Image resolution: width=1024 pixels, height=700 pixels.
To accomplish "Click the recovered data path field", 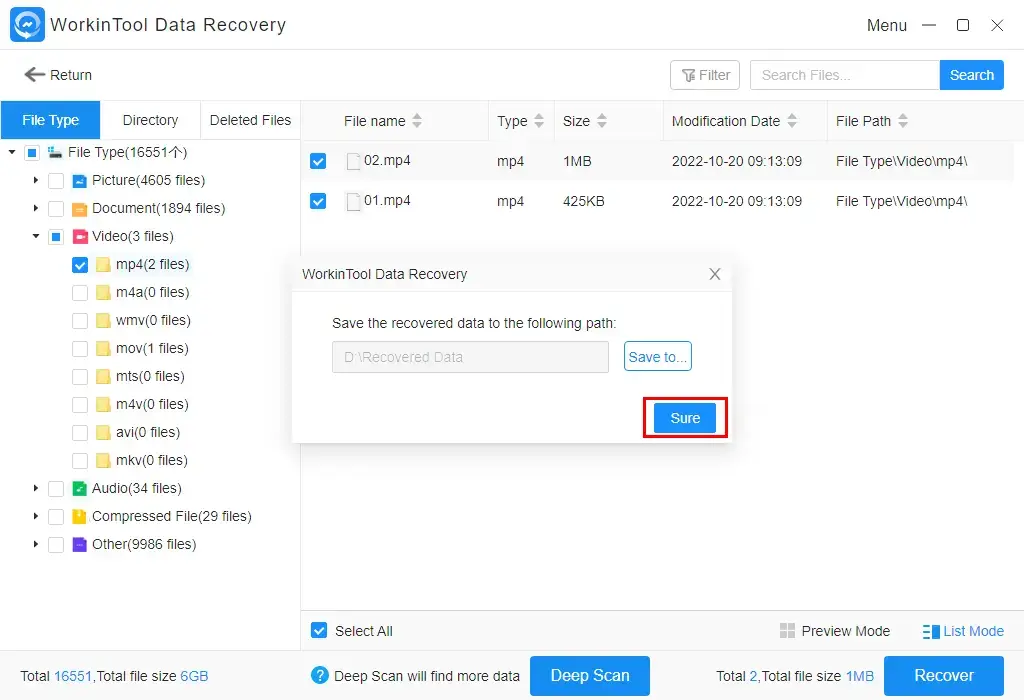I will click(470, 357).
